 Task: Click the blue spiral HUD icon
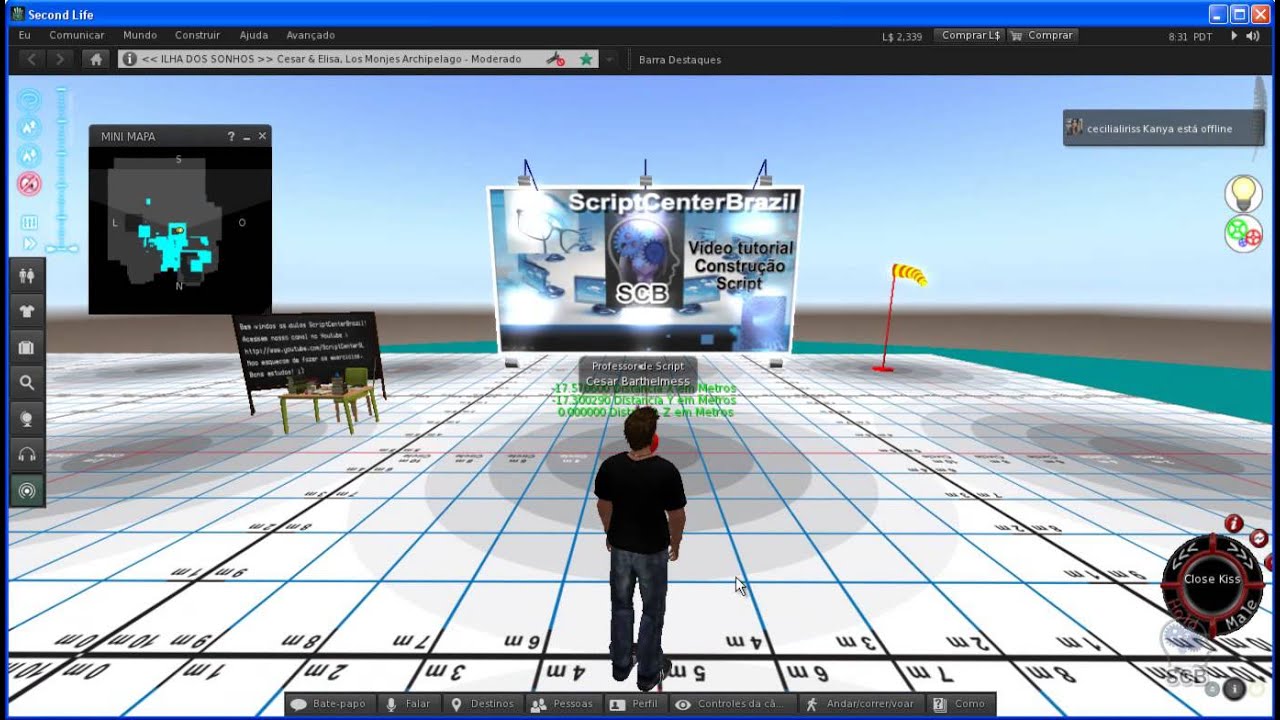pos(29,100)
